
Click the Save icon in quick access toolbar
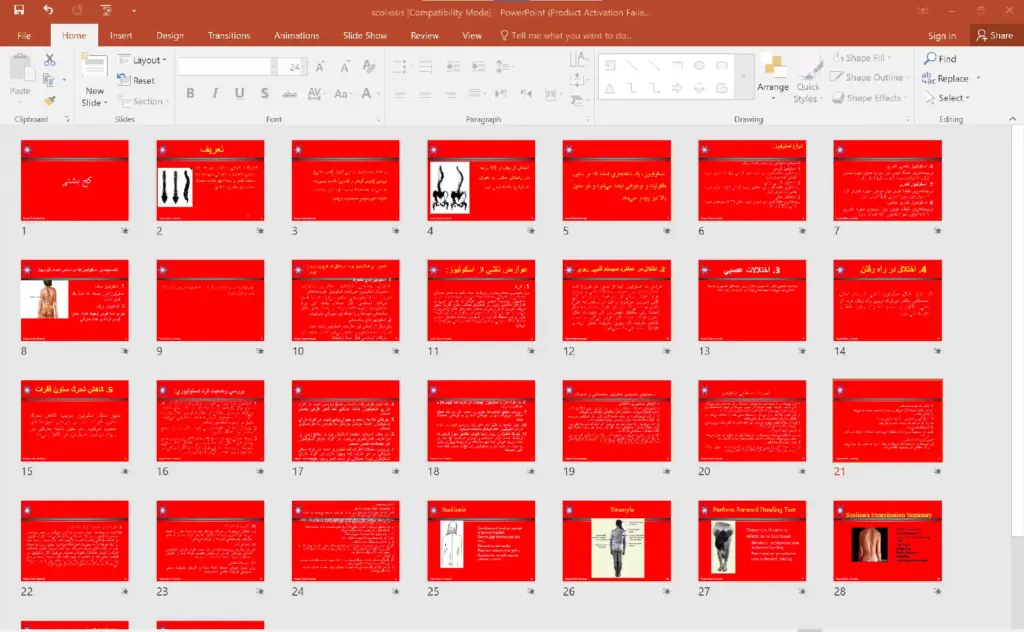click(x=19, y=10)
